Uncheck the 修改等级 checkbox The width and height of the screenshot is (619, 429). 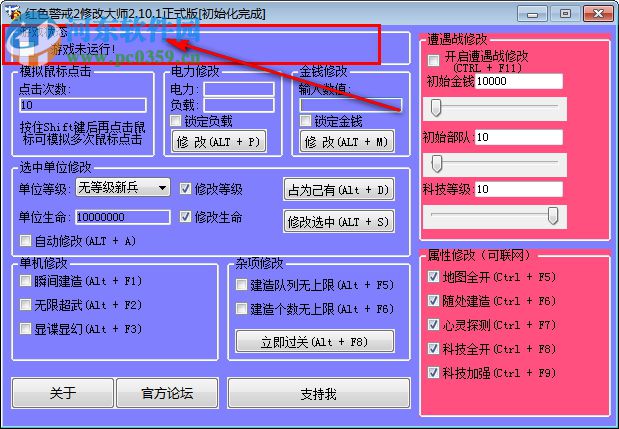186,189
